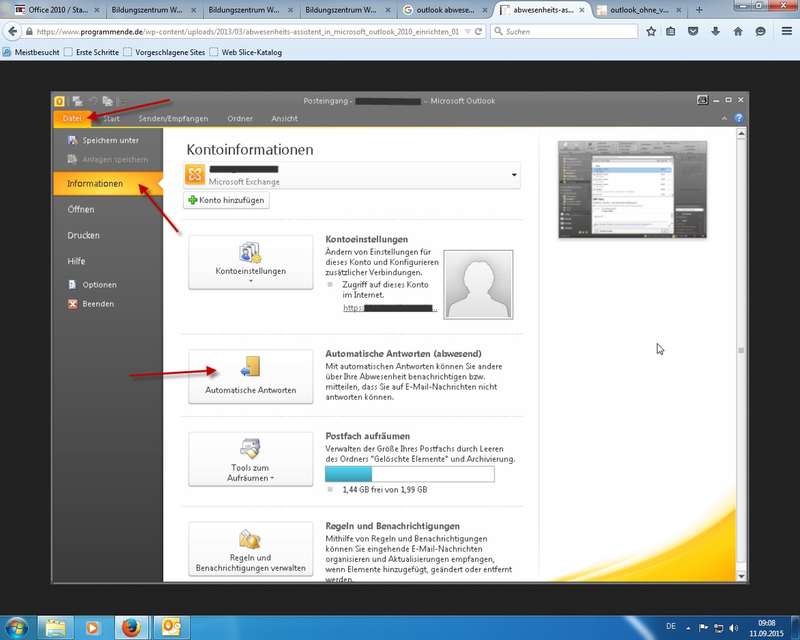
Task: Open the bookmarks list icon
Action: click(671, 32)
